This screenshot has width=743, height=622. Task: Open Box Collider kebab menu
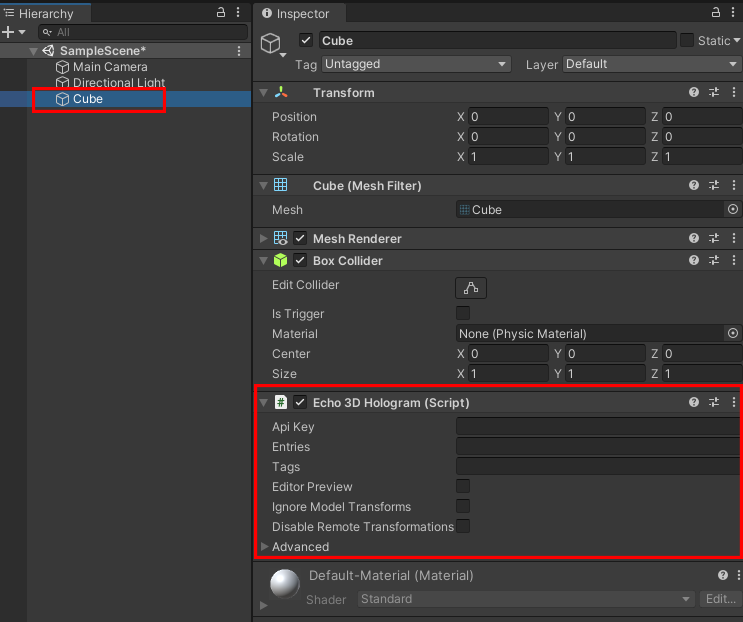734,260
